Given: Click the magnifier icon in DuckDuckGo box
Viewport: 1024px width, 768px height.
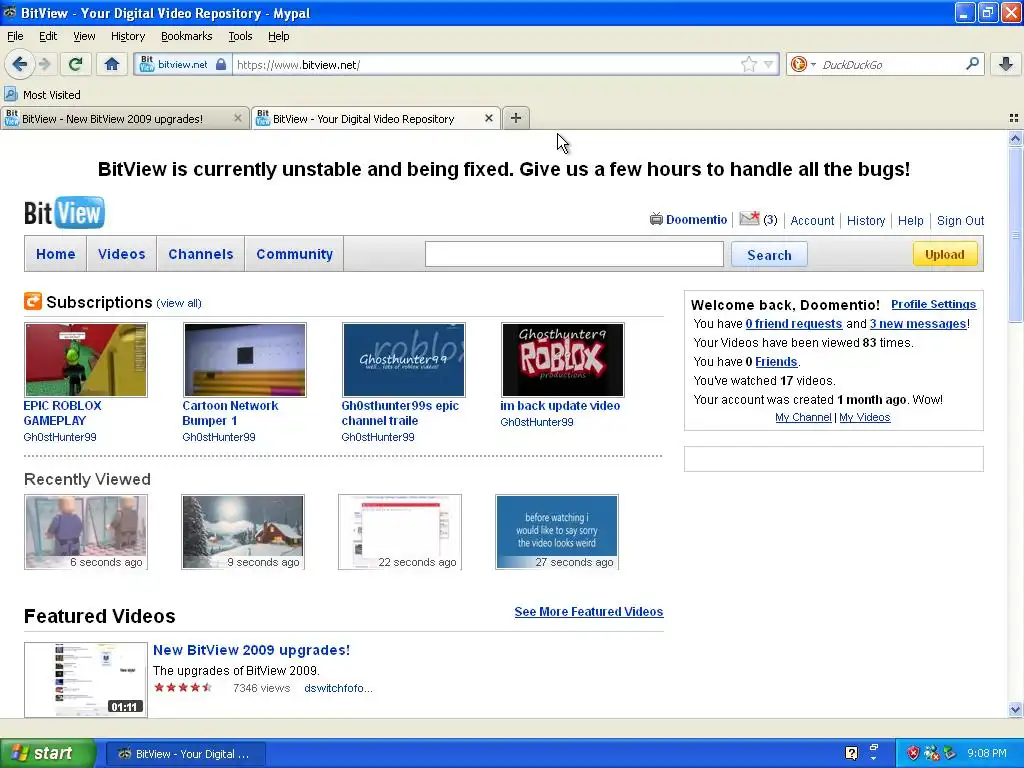Looking at the screenshot, I should 972,64.
